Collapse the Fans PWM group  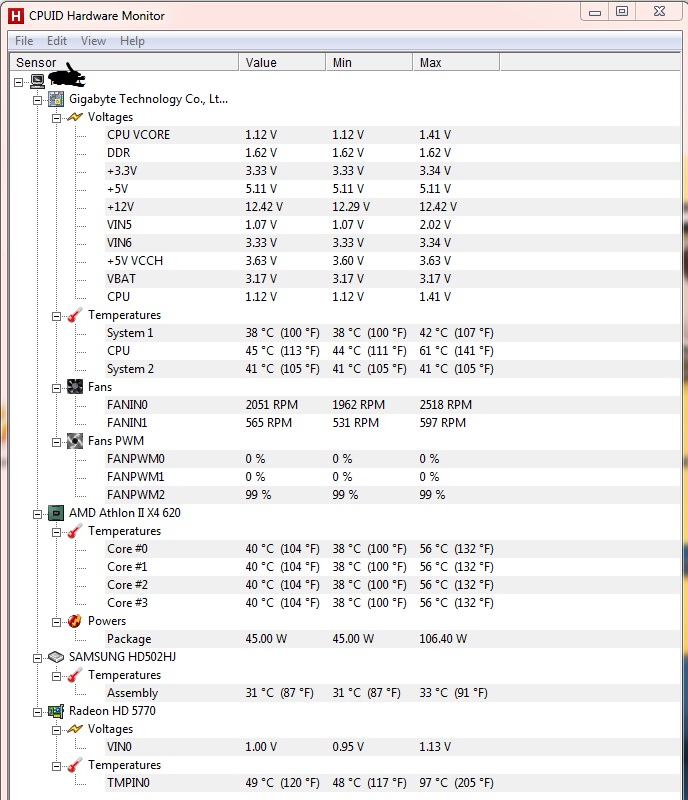coord(57,442)
